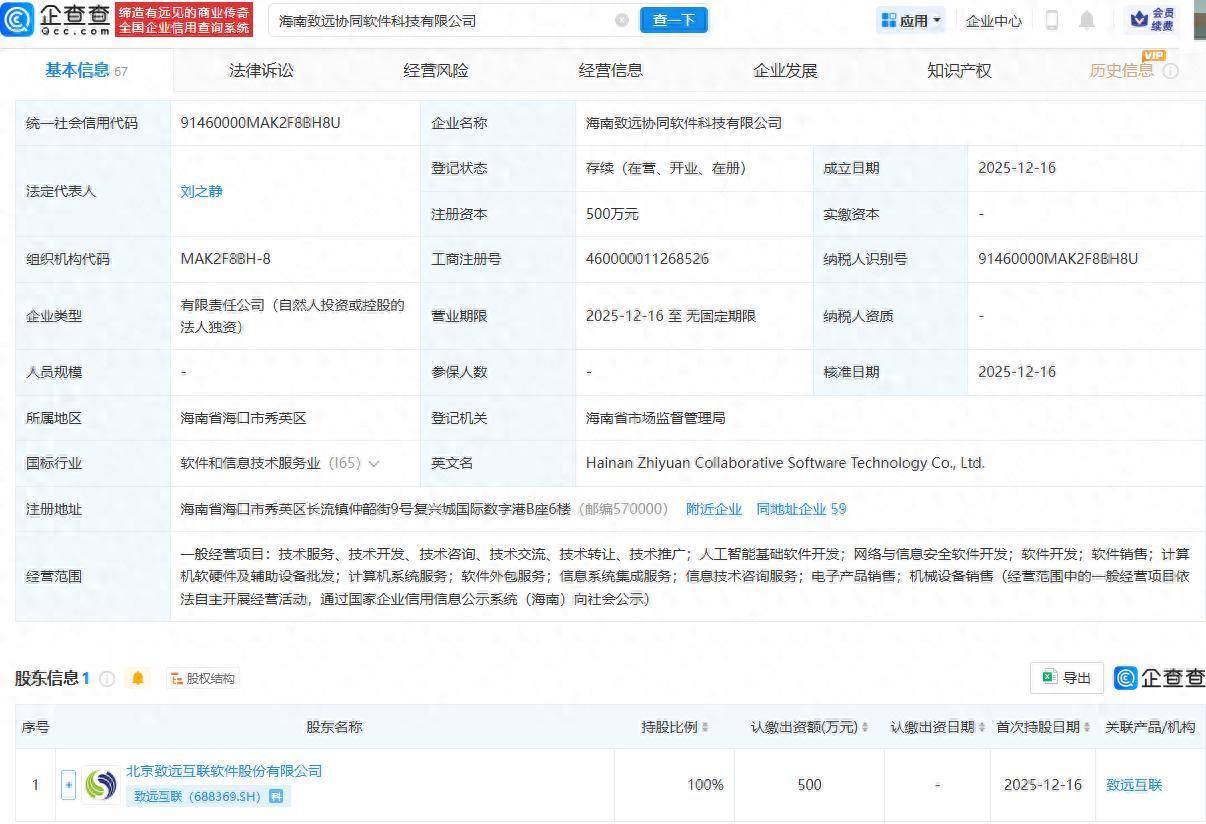The image size is (1206, 824).
Task: Export shareholder data via the 导出 Excel icon
Action: point(1066,678)
